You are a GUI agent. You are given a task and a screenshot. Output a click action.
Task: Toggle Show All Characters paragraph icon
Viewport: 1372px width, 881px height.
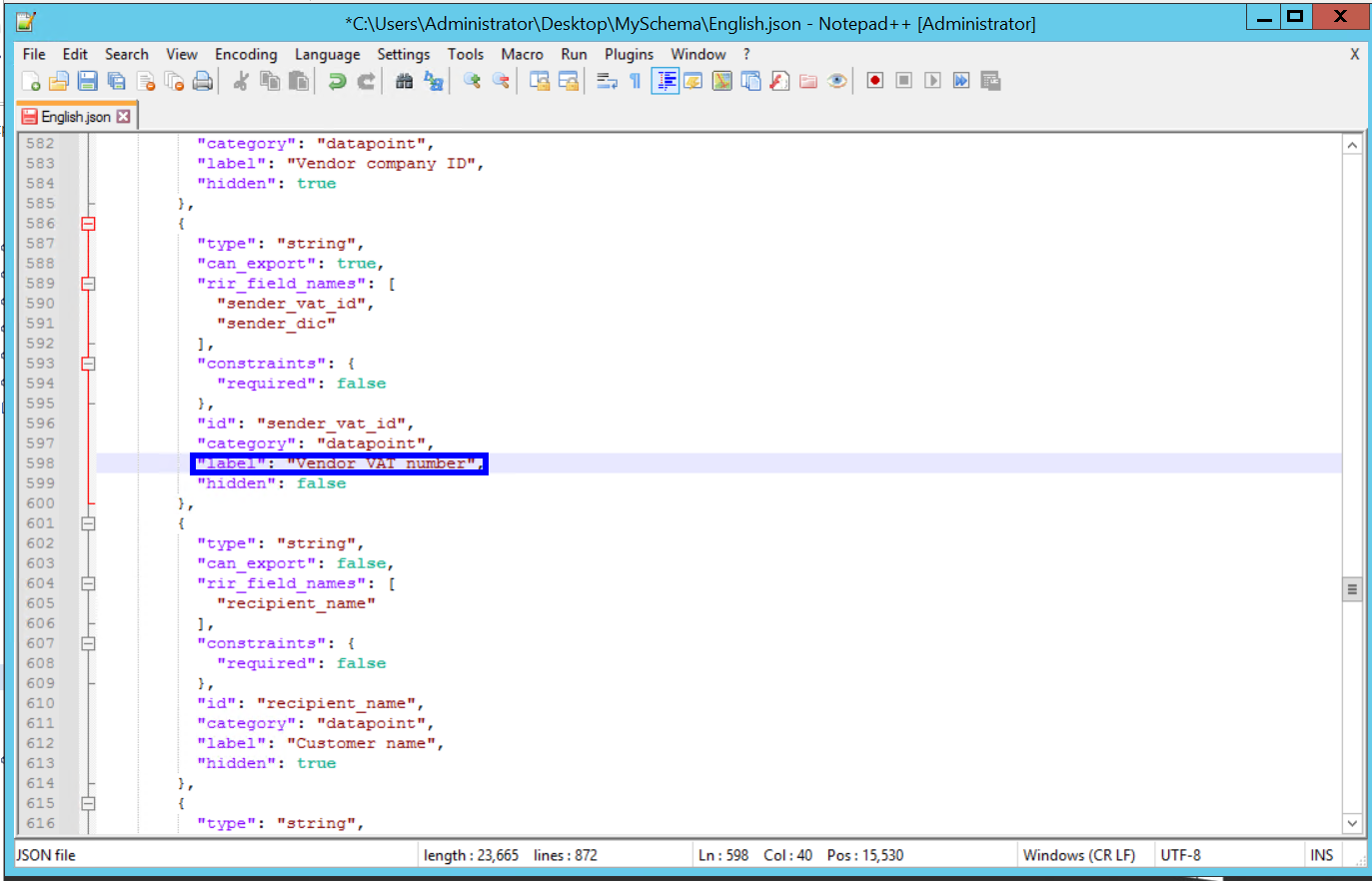pyautogui.click(x=635, y=80)
